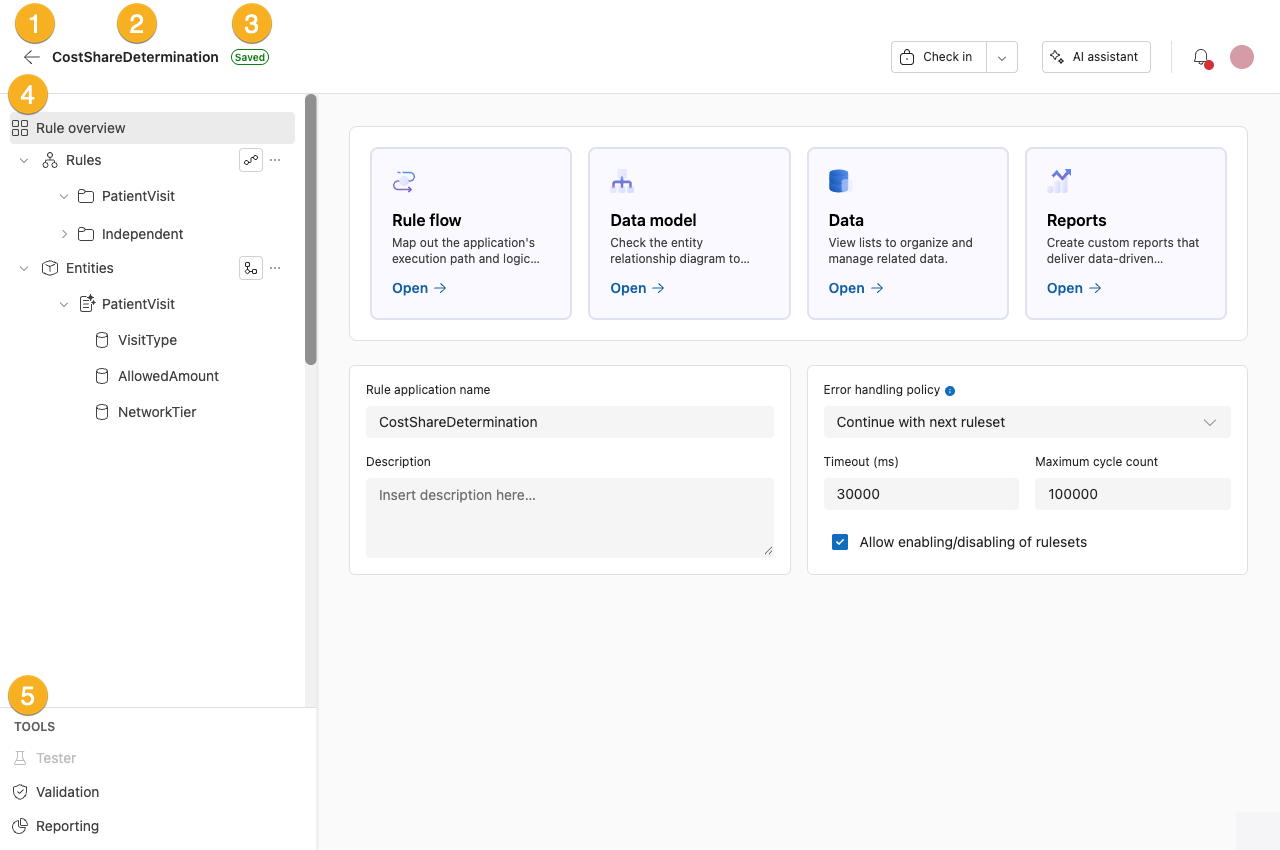Viewport: 1280px width, 850px height.
Task: Click the Description input field
Action: coord(569,516)
